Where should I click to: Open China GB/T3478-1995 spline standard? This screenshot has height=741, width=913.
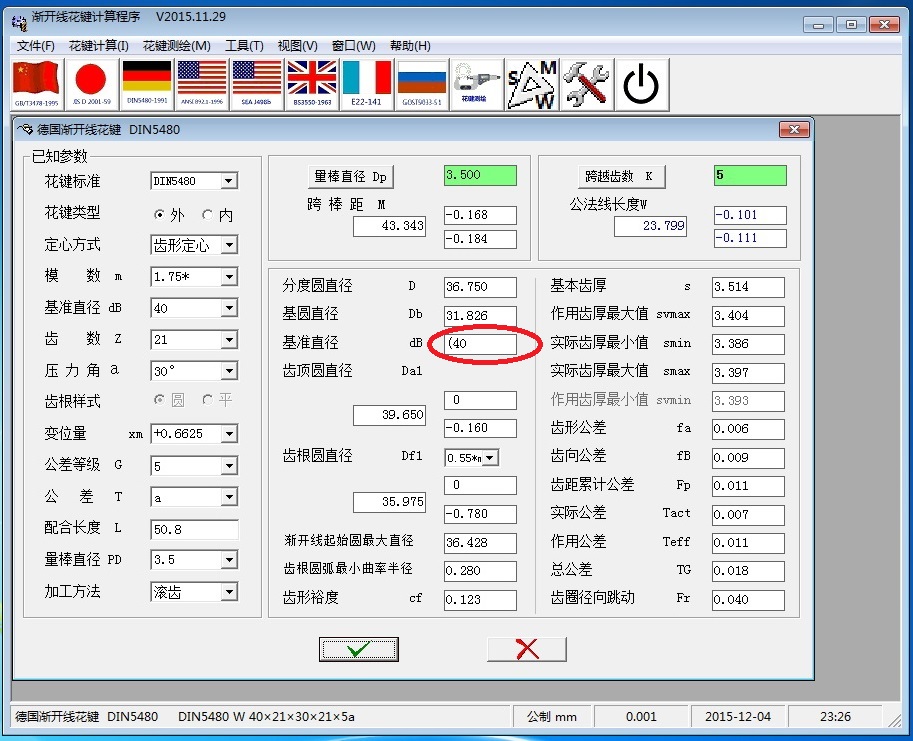[x=37, y=84]
